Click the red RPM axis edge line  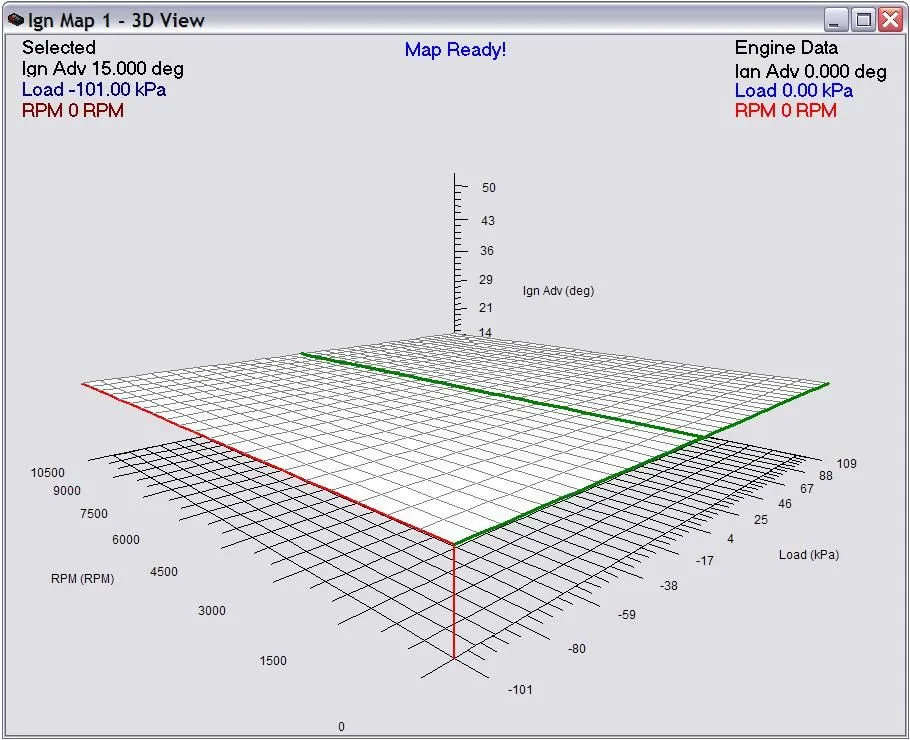pyautogui.click(x=270, y=462)
